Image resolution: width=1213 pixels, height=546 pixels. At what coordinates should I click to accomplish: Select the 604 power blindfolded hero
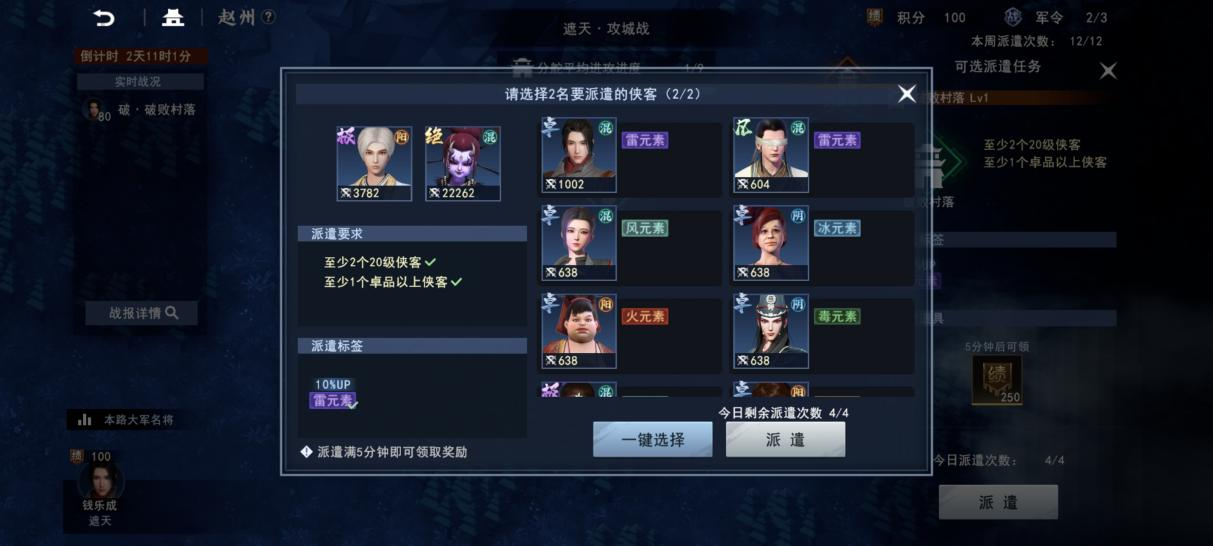pyautogui.click(x=771, y=155)
